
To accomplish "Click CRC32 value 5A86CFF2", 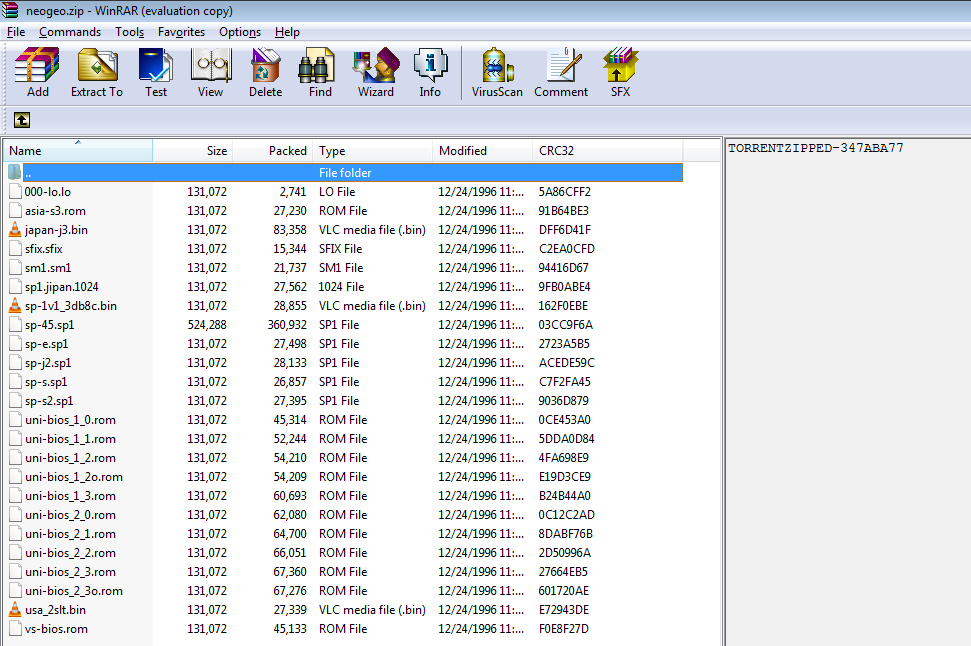I will pos(564,191).
